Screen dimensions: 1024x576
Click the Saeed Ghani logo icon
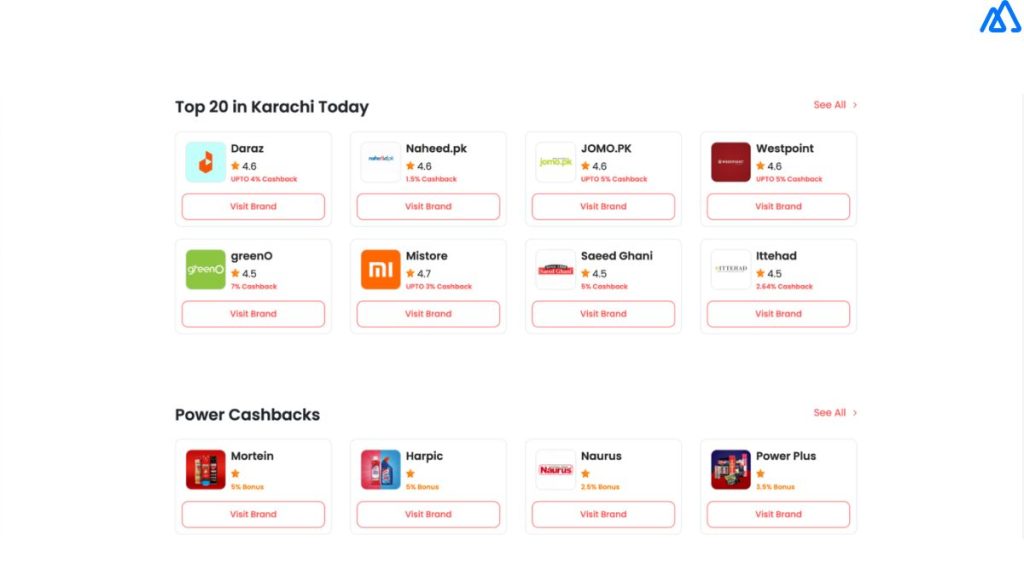[555, 269]
